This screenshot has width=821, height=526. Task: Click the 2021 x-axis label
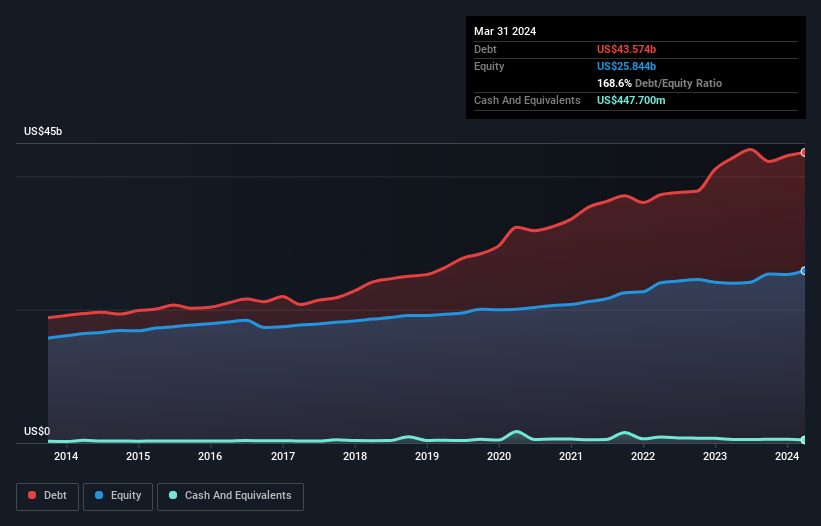pos(571,456)
